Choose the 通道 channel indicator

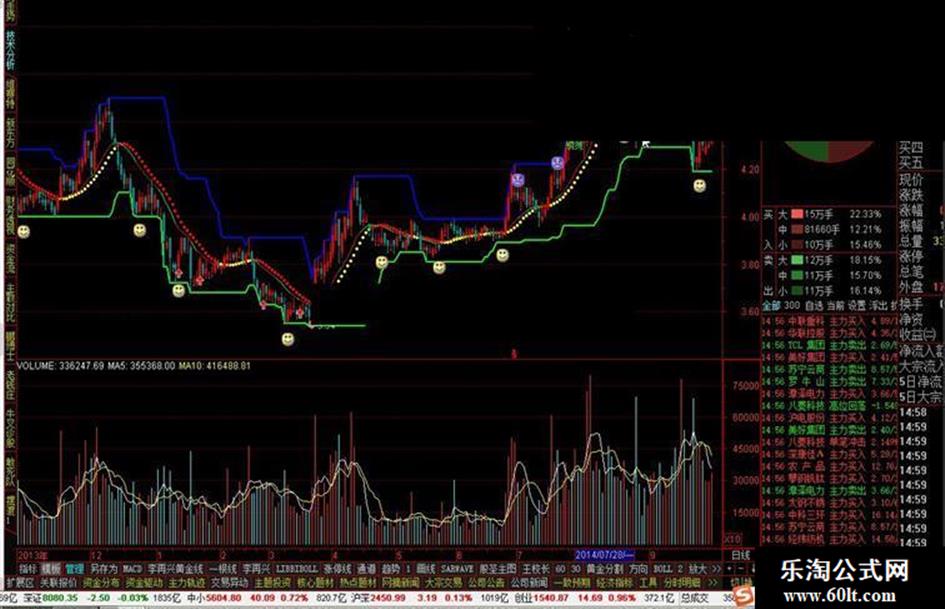coord(366,569)
